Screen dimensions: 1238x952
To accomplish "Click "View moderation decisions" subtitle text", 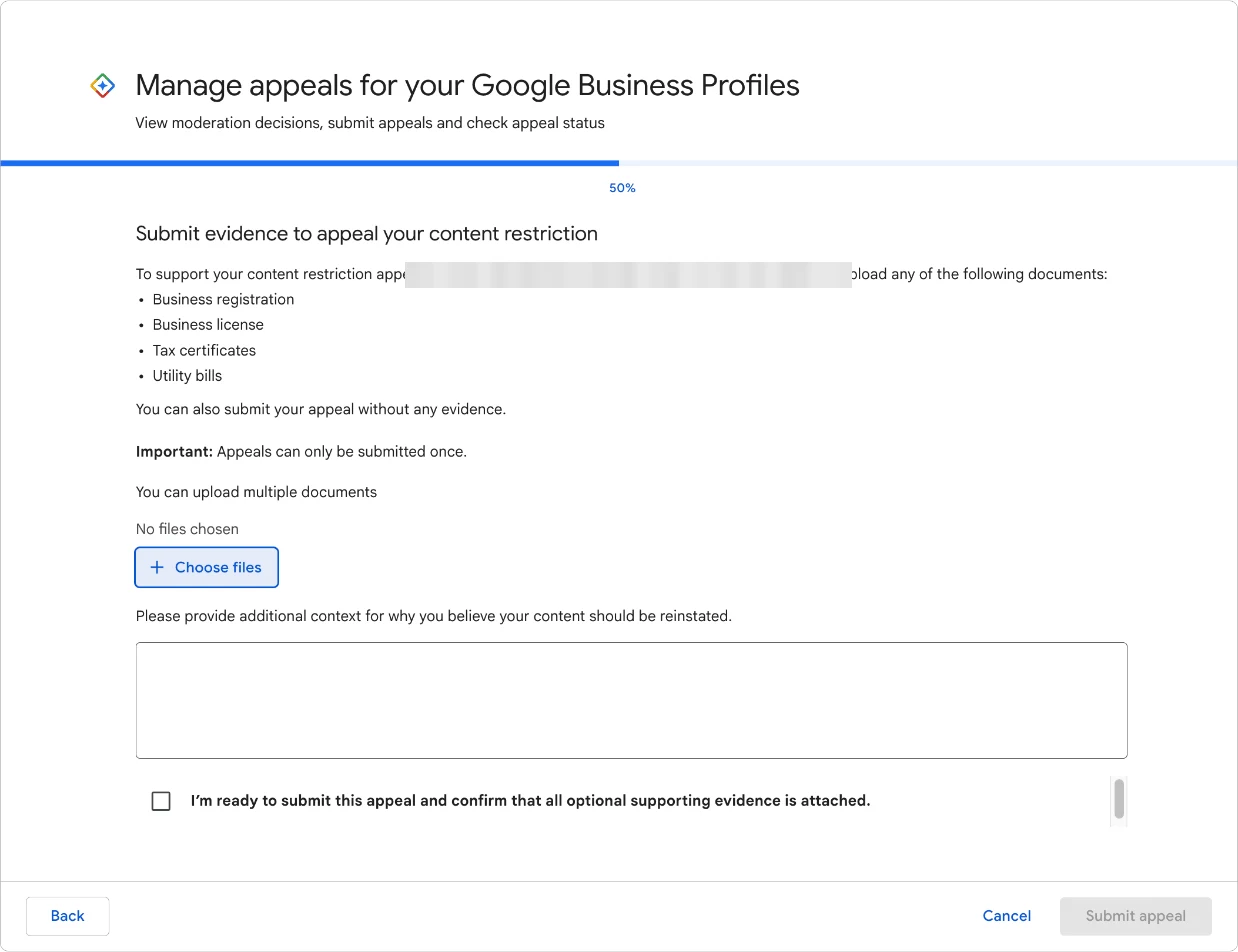I will tap(370, 123).
